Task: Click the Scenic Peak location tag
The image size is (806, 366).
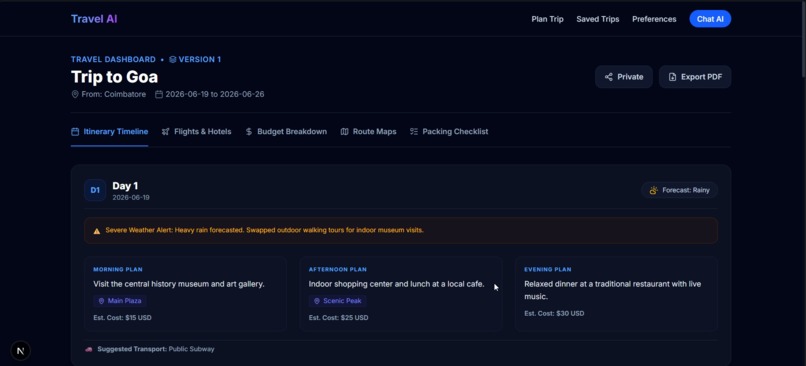Action: coord(338,301)
